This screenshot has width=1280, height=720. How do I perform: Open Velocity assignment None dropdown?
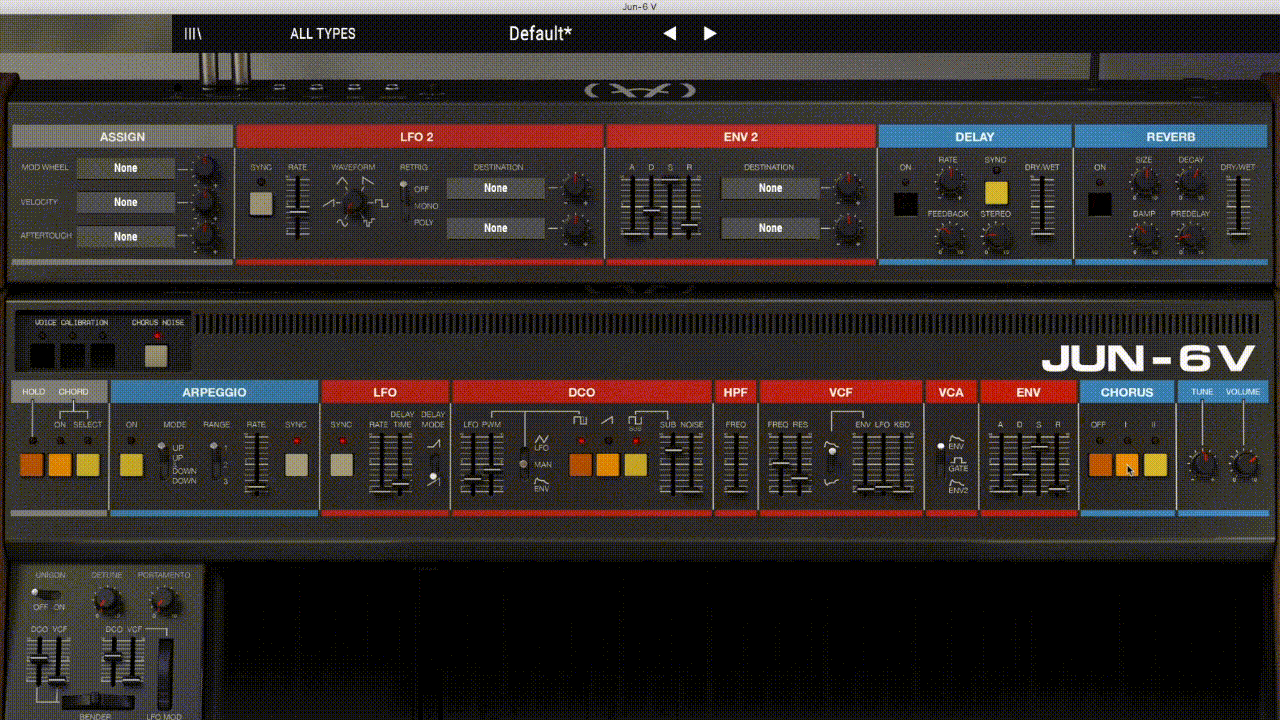(126, 202)
